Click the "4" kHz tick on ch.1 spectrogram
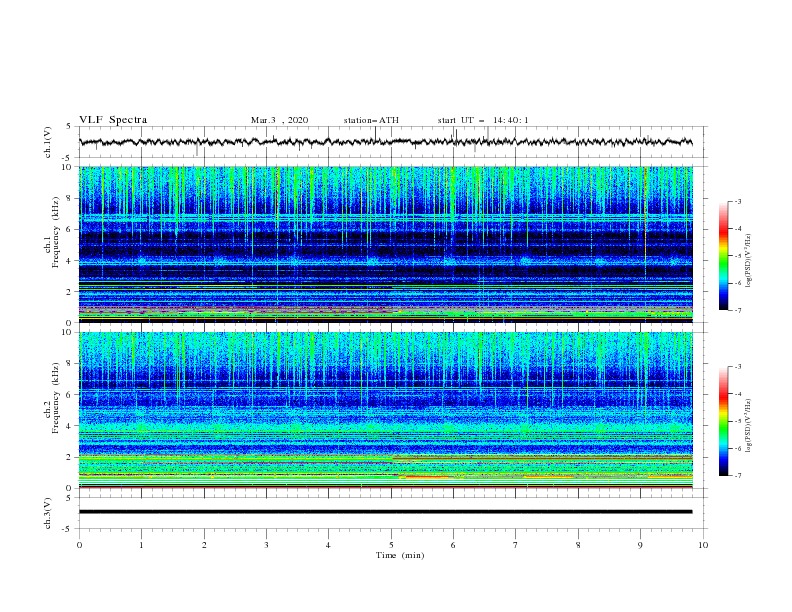The width and height of the screenshot is (792, 612). click(x=69, y=261)
